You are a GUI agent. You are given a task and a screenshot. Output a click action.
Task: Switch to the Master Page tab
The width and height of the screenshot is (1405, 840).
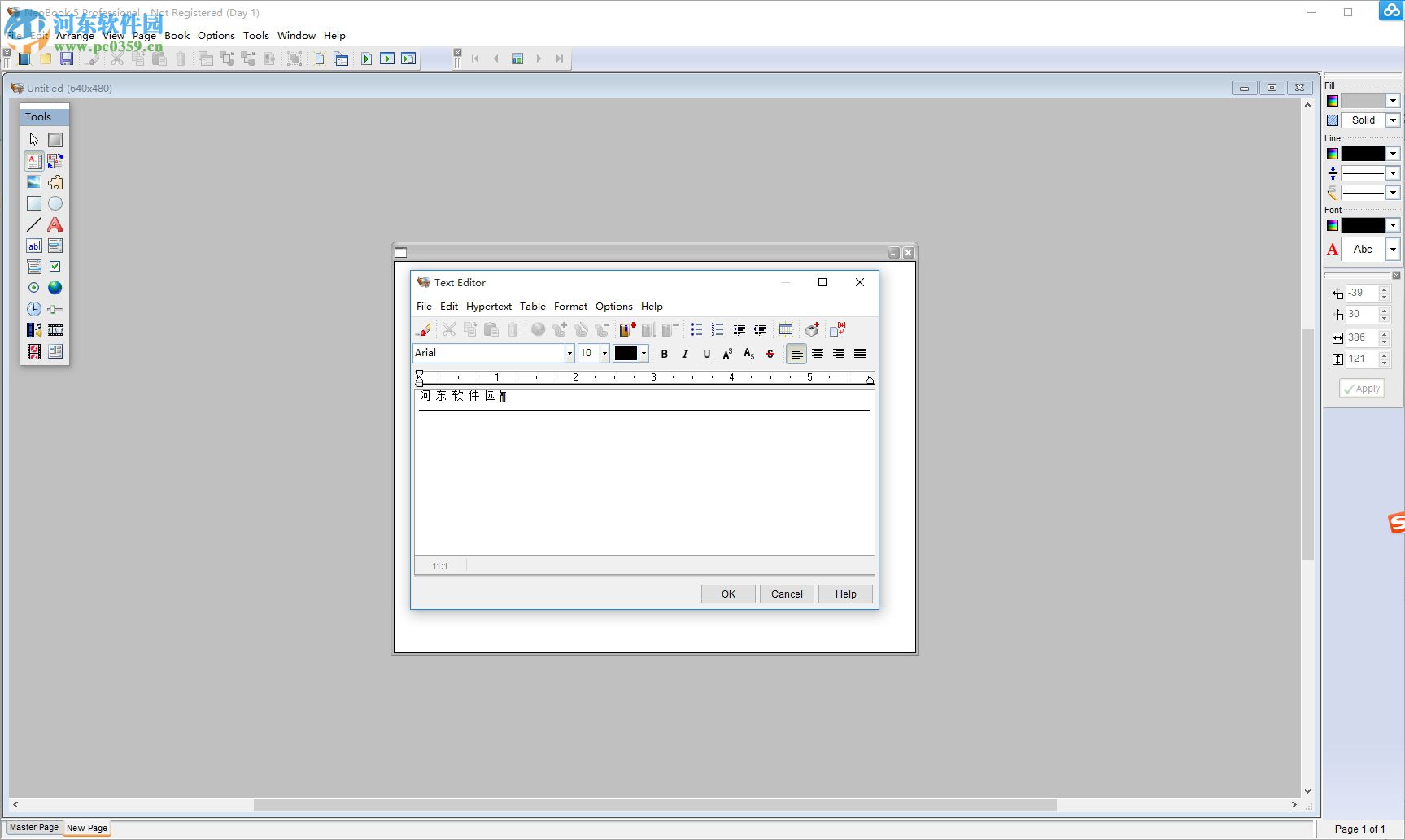[34, 828]
